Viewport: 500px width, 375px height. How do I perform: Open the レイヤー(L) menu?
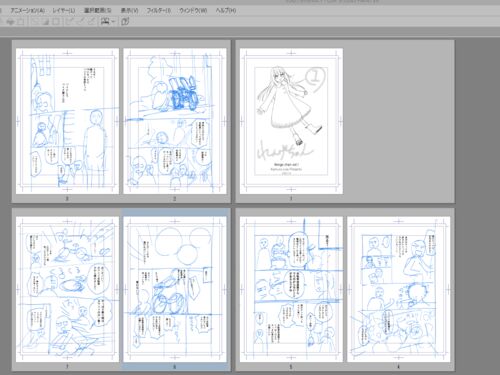coord(64,10)
